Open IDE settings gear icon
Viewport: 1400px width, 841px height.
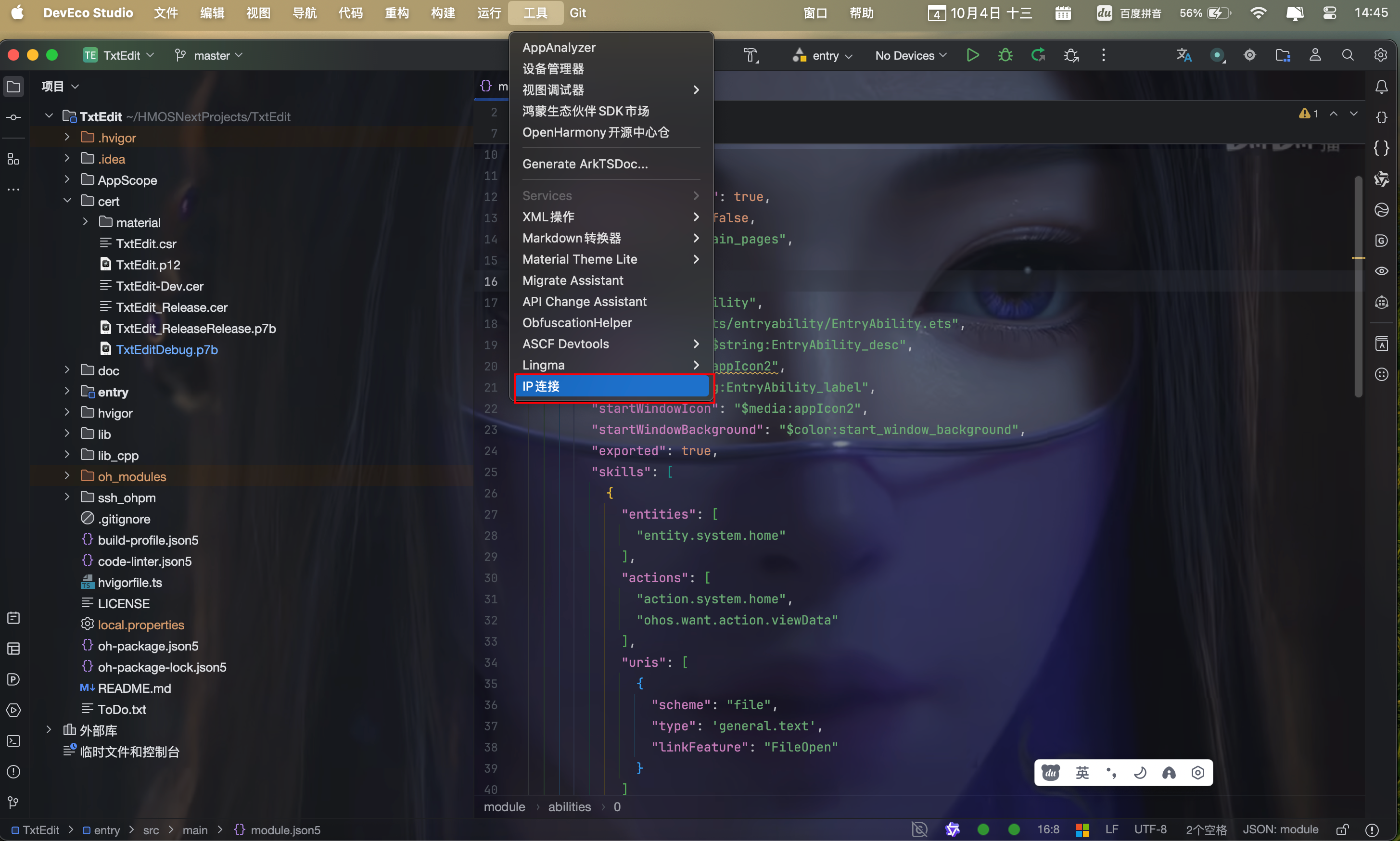[x=1381, y=55]
